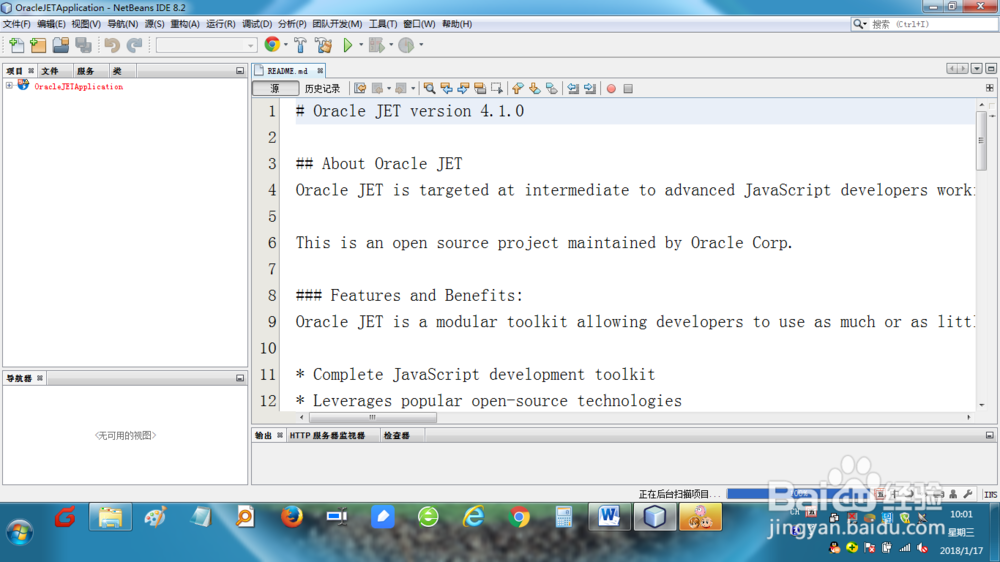Click the Debug Project toolbar icon
1000x562 pixels.
pos(377,45)
